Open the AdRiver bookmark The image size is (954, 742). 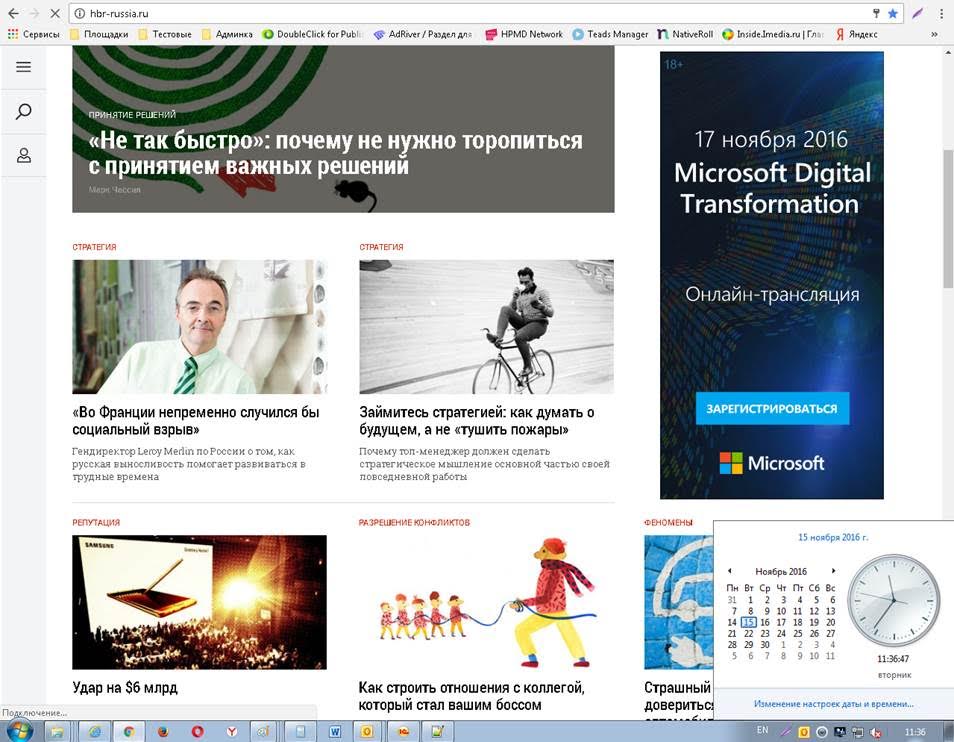423,35
